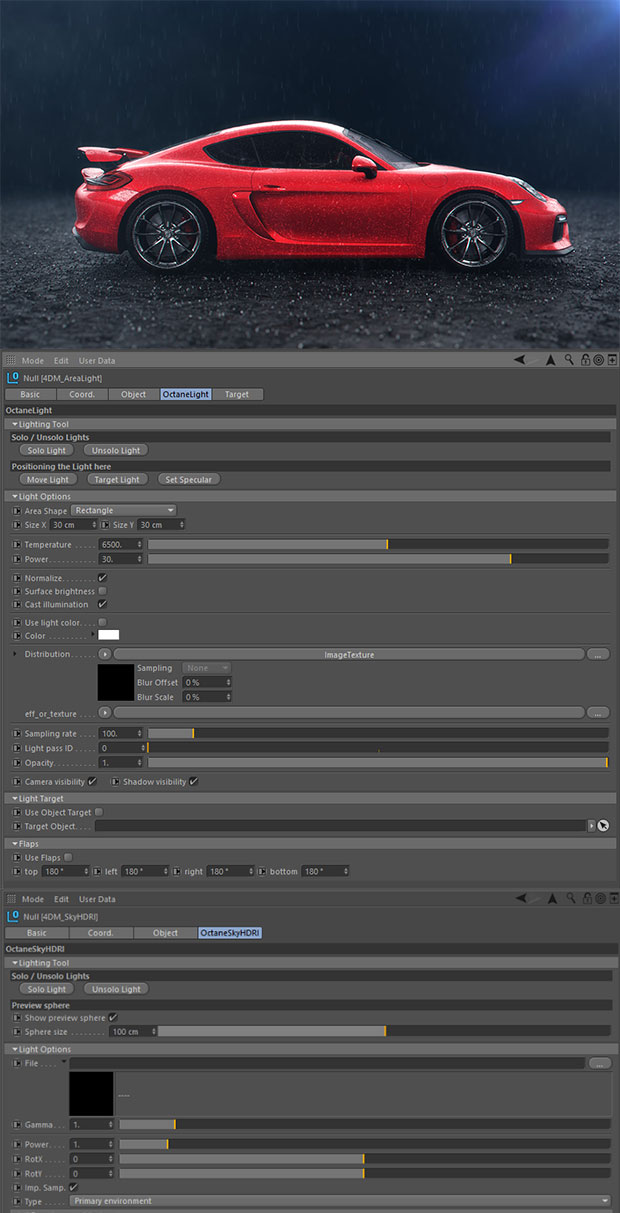The height and width of the screenshot is (1213, 620).
Task: Click the ImageTexture distribution button
Action: pyautogui.click(x=349, y=654)
